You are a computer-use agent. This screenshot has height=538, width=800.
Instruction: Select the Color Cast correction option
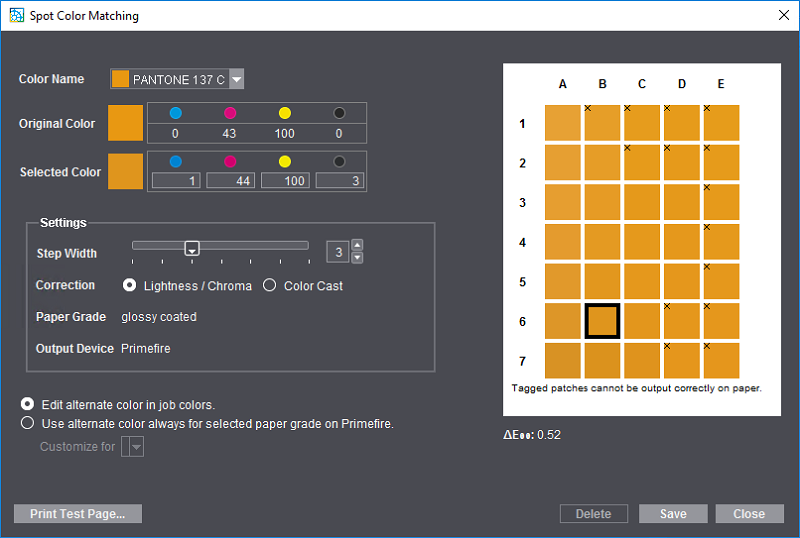click(x=270, y=286)
